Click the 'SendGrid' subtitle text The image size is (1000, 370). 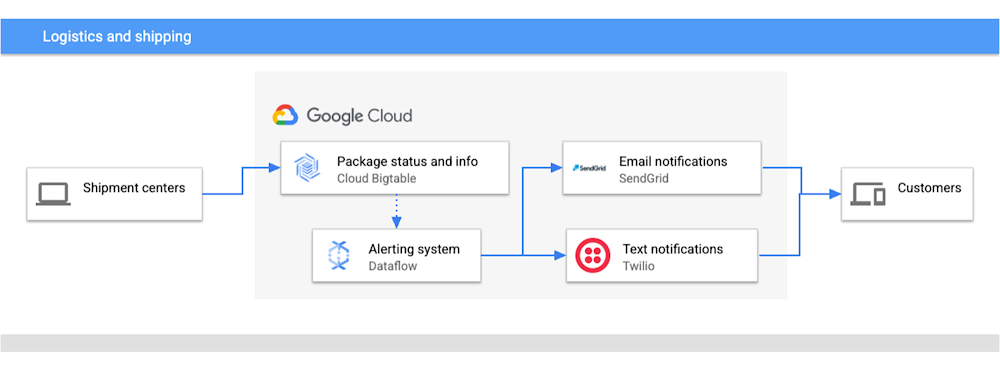[x=643, y=179]
